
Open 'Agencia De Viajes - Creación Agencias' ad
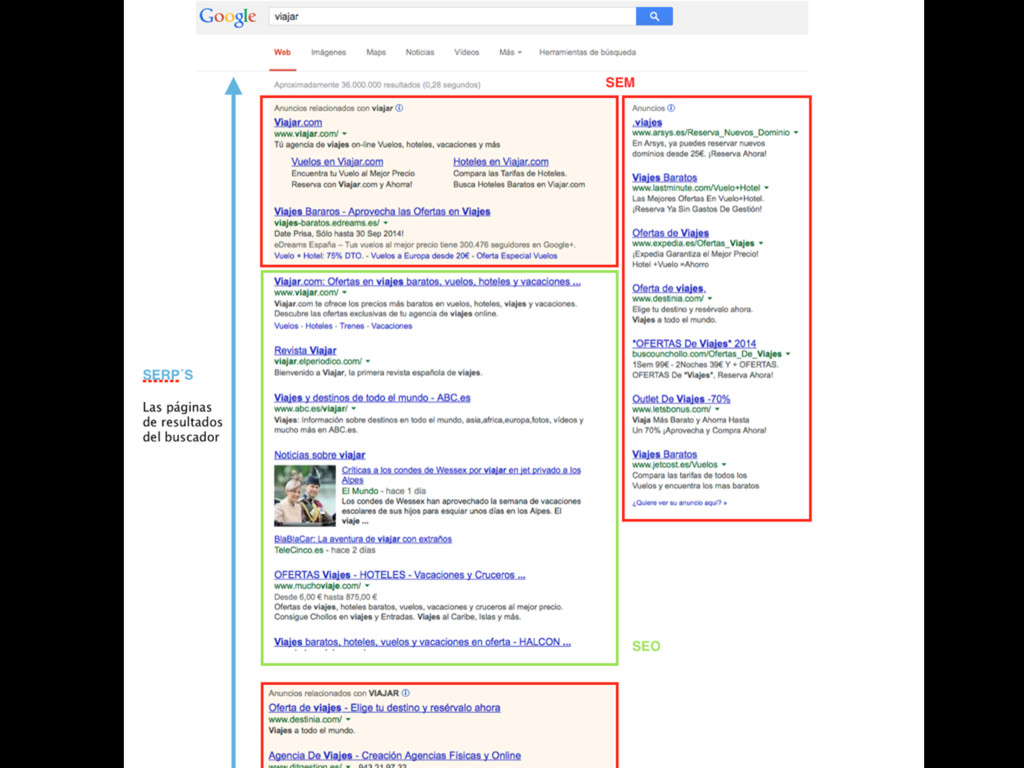(394, 755)
